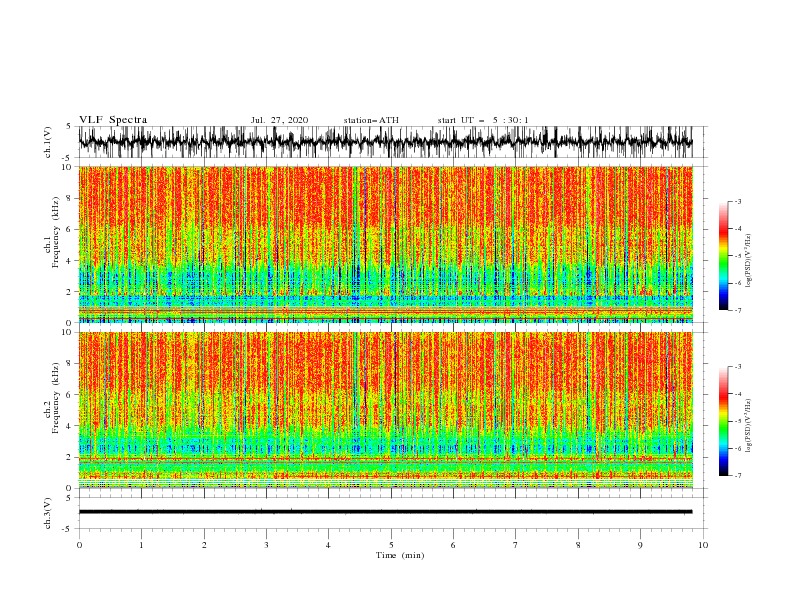The width and height of the screenshot is (792, 612).
Task: Click time-axis tick label "1"
Action: pos(141,545)
